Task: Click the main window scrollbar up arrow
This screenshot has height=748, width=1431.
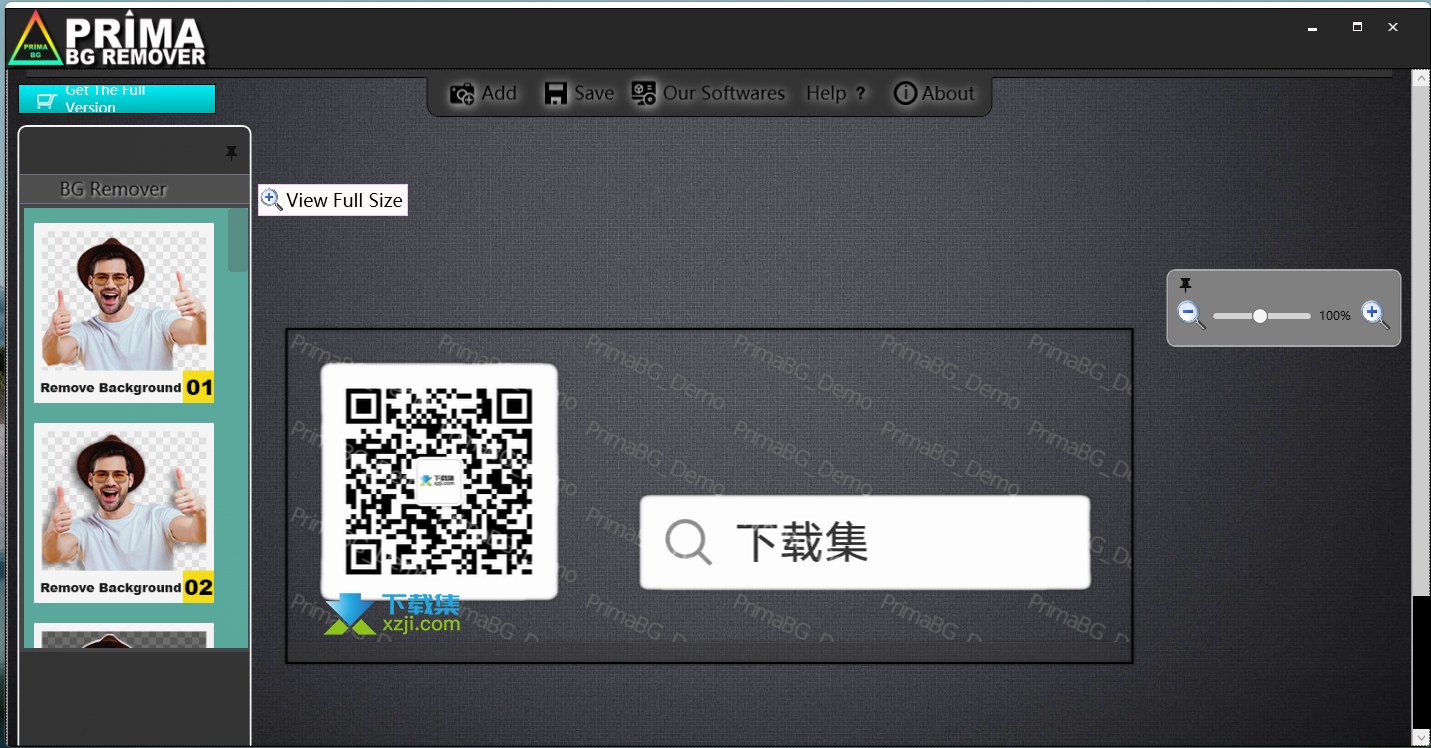Action: point(1420,77)
